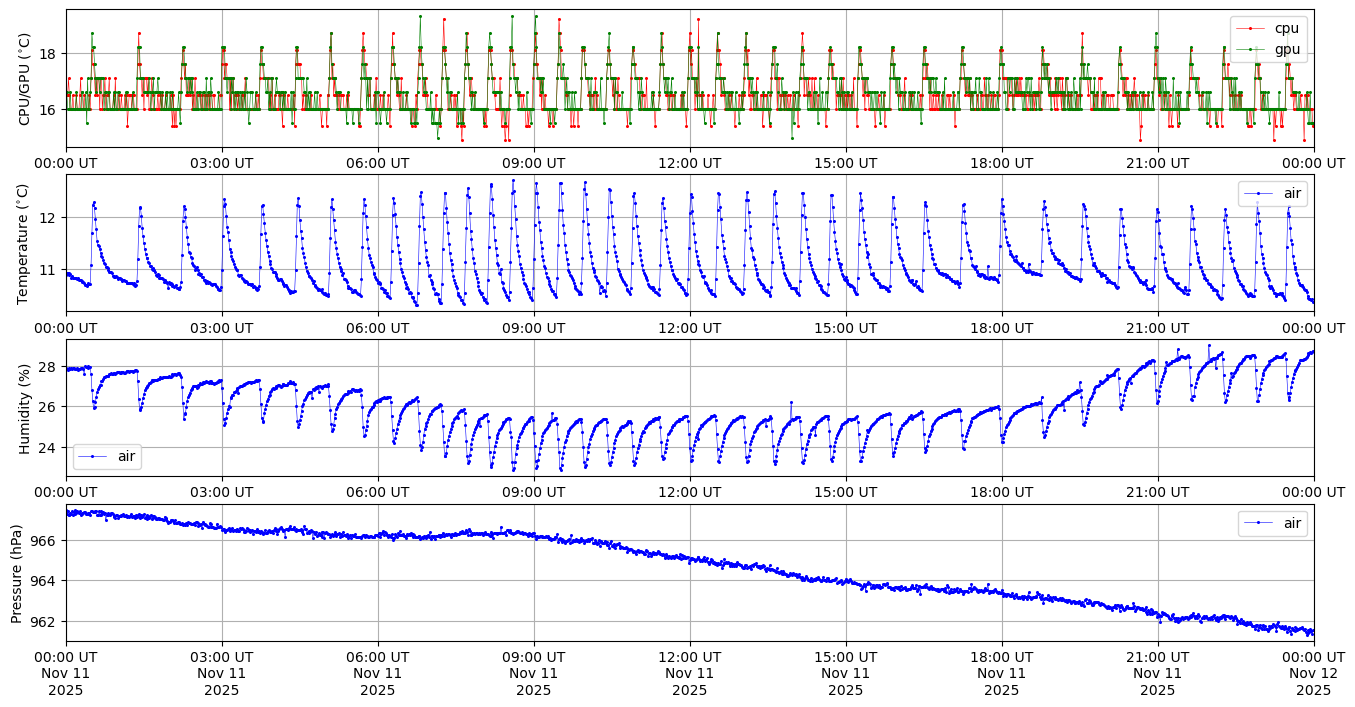Click the green gpu legend marker
The width and height of the screenshot is (1355, 707).
pos(1248,48)
